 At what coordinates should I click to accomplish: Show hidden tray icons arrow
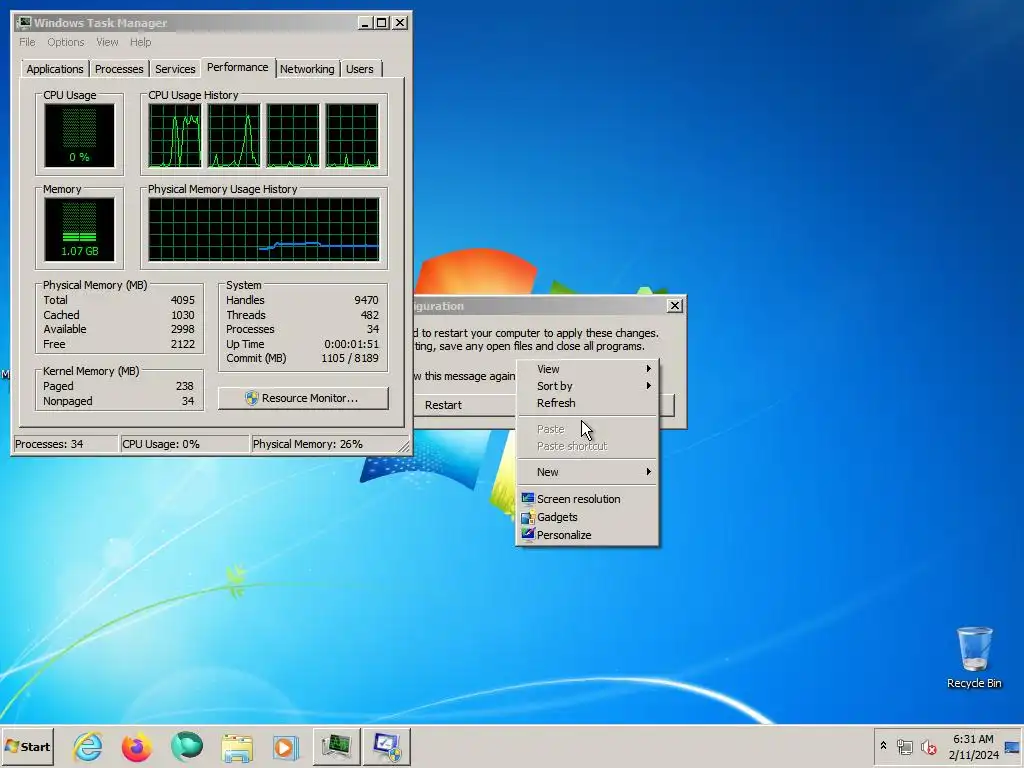pos(883,746)
